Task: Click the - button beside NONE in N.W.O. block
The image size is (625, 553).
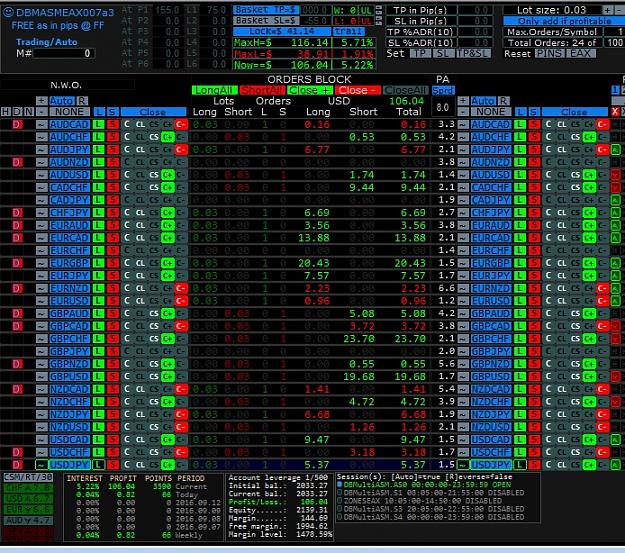Action: [x=41, y=112]
